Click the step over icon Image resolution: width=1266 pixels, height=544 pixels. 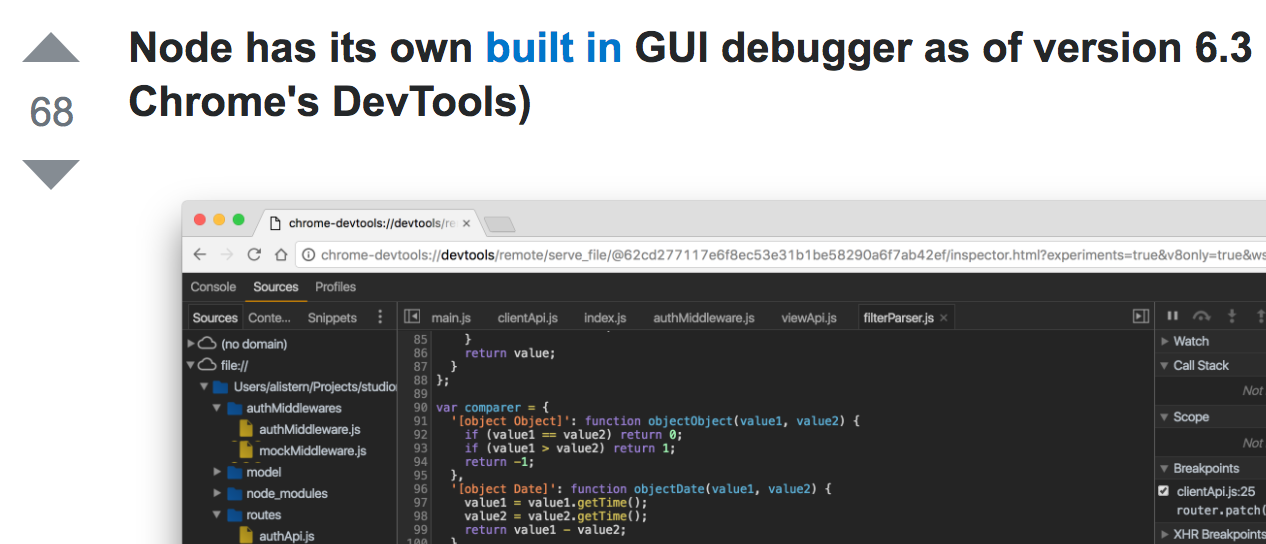point(1202,316)
